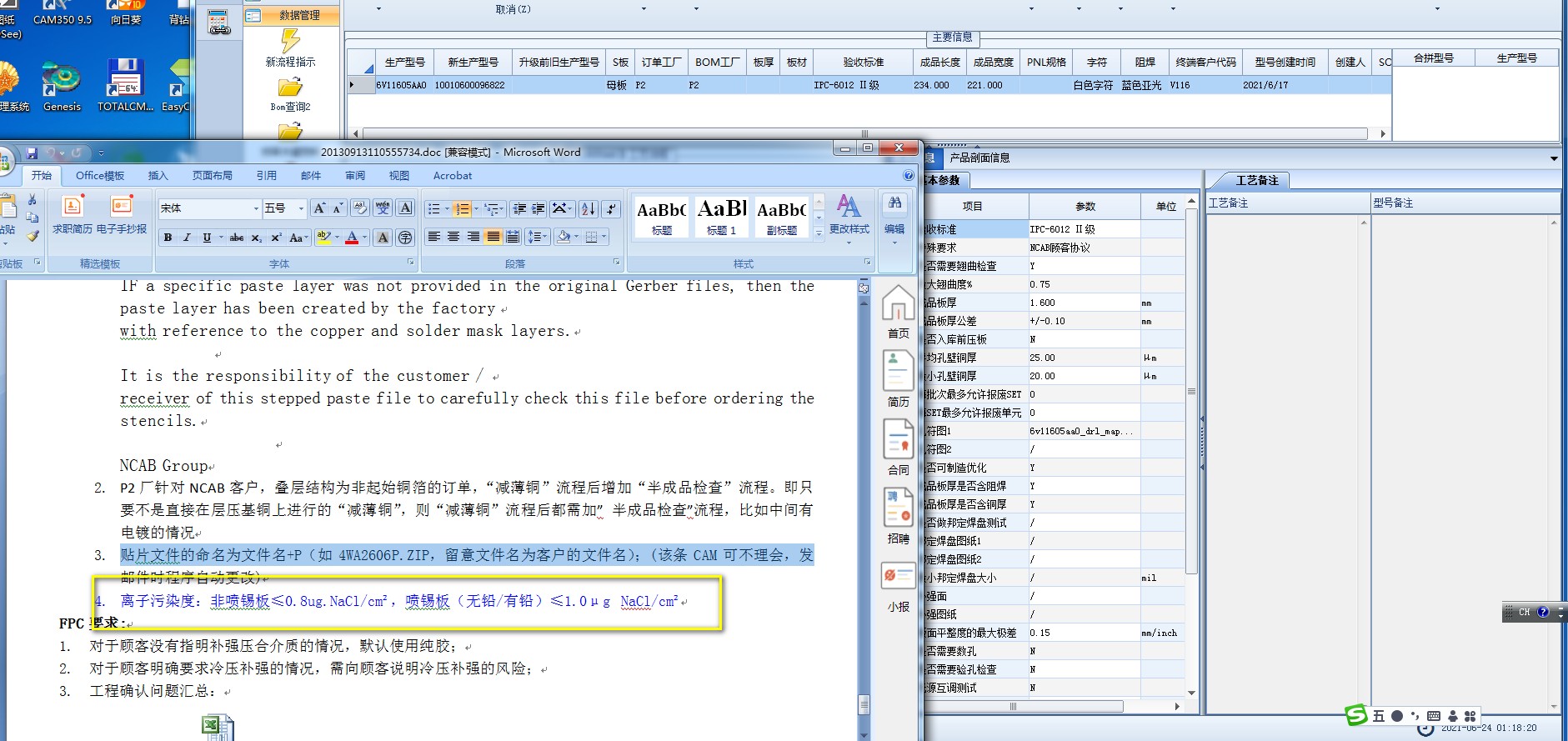
Task: Toggle italic formatting
Action: click(x=187, y=238)
